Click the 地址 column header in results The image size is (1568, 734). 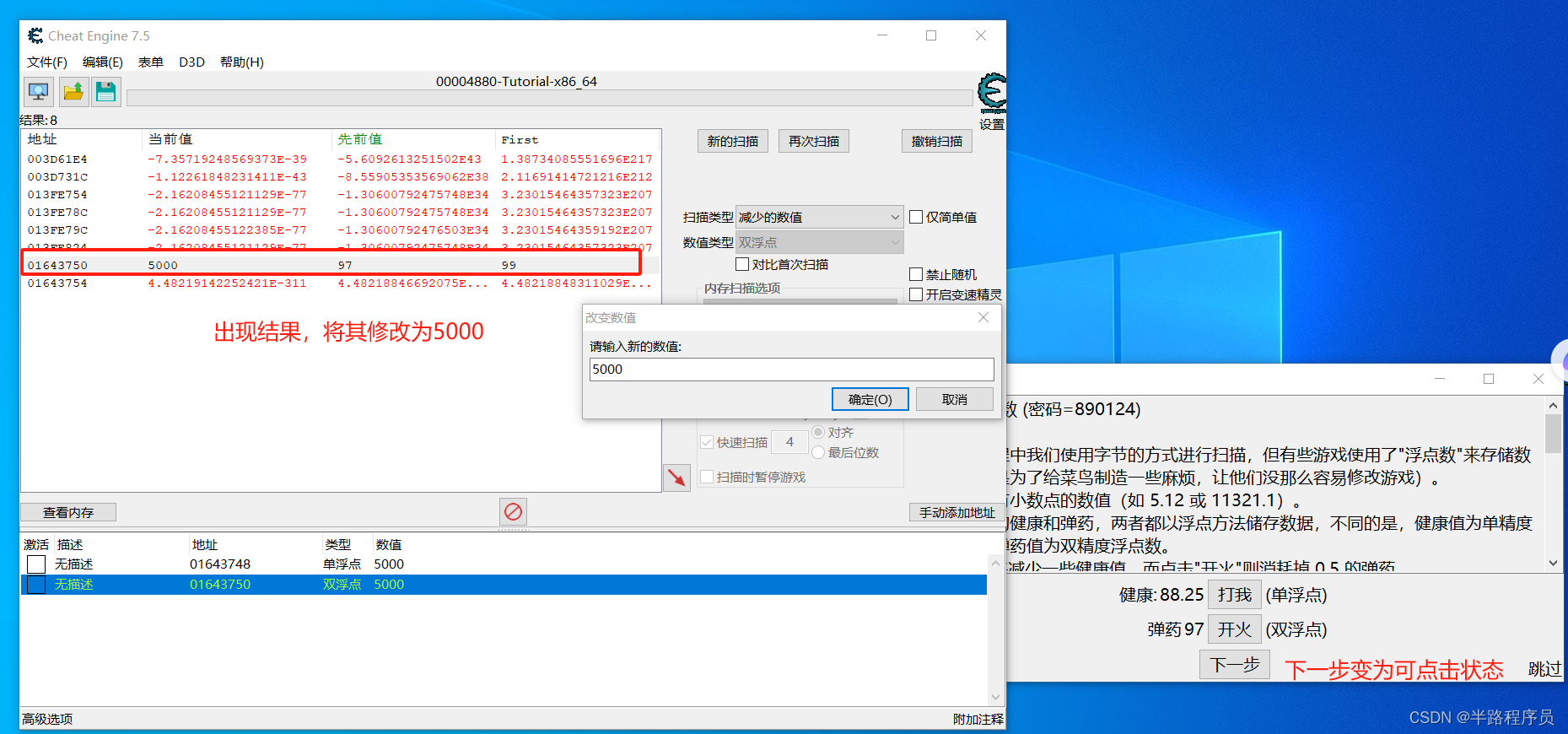pyautogui.click(x=82, y=139)
